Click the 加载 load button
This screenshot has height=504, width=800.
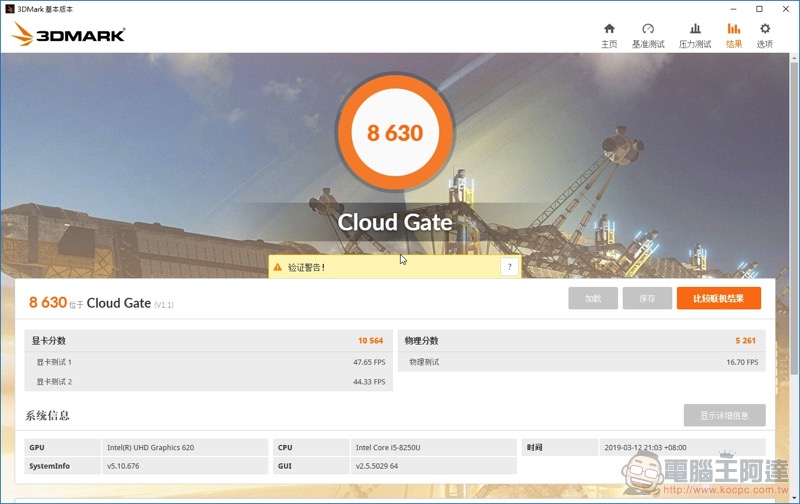click(593, 298)
